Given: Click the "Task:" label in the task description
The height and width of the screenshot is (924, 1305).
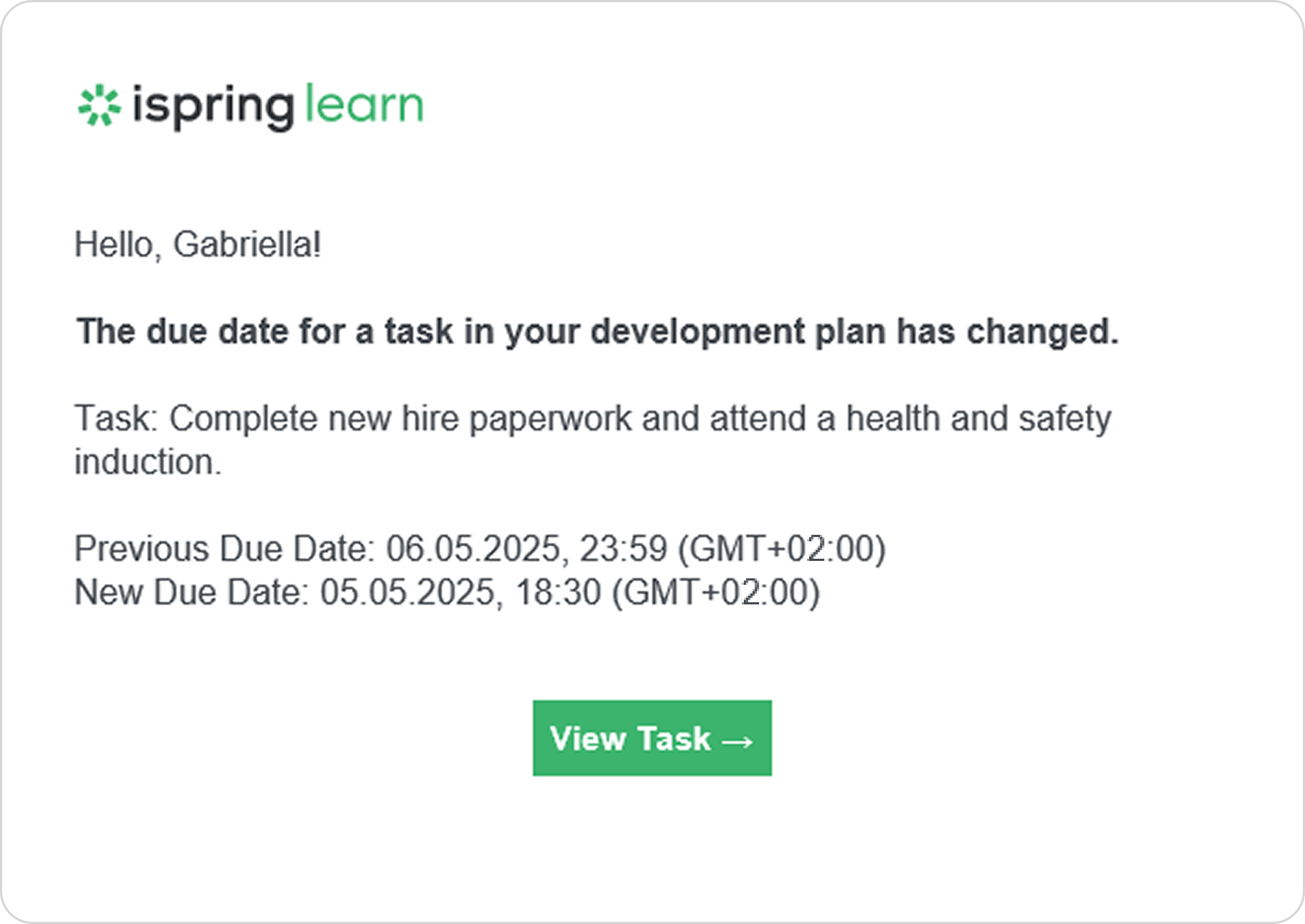Looking at the screenshot, I should (x=116, y=418).
